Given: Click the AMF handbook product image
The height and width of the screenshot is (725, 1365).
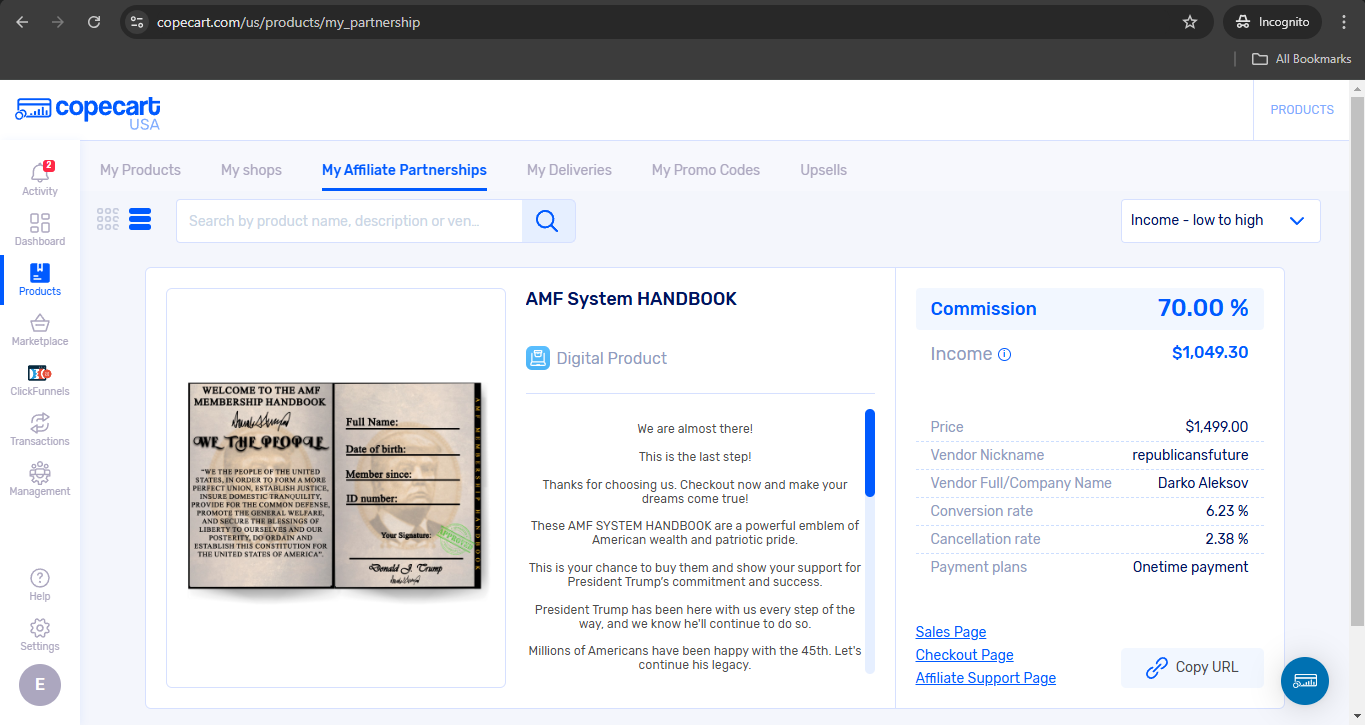Looking at the screenshot, I should [x=336, y=487].
